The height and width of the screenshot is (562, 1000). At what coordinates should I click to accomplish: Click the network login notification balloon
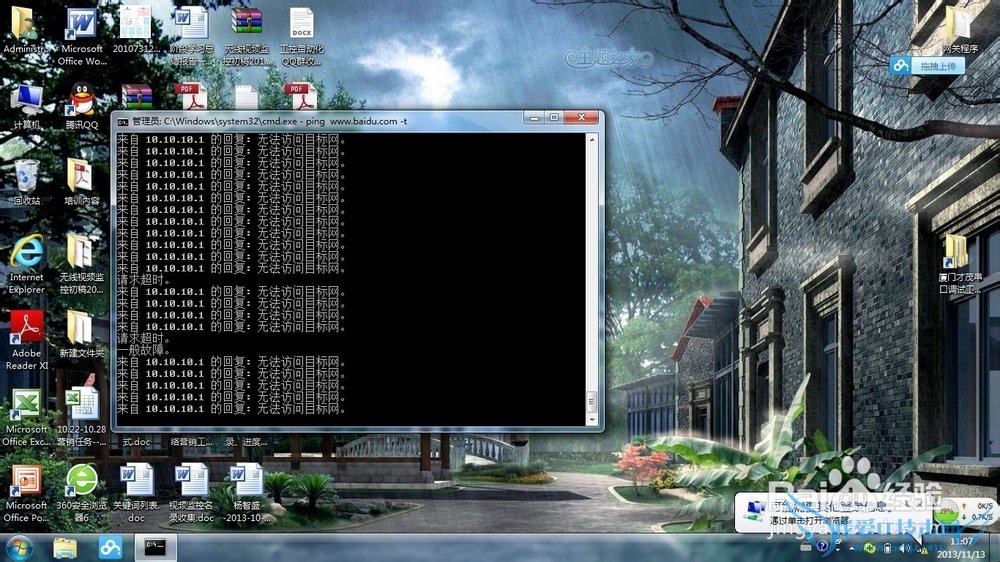[x=834, y=514]
